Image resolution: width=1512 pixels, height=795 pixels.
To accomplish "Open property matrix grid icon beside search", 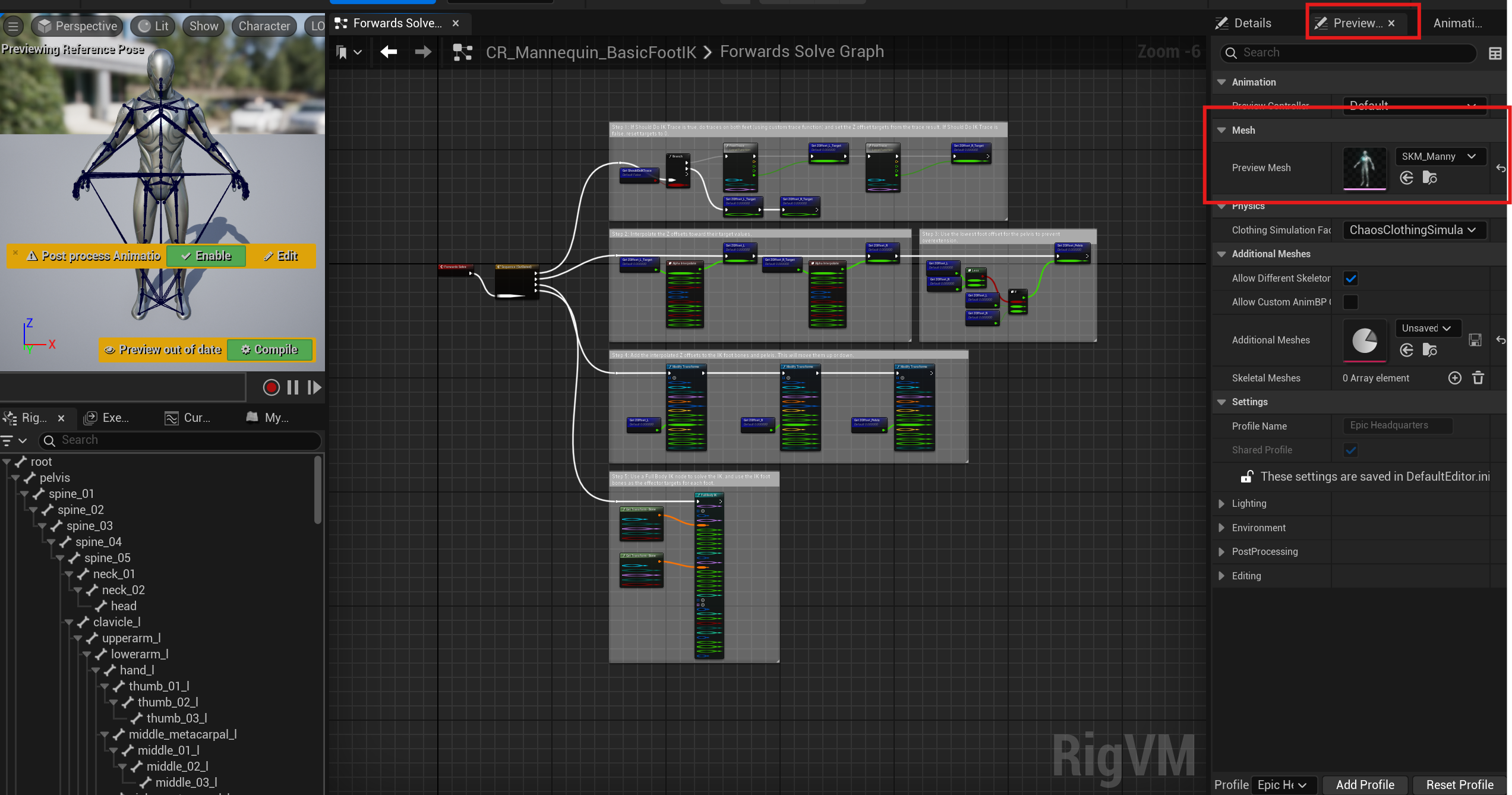I will (x=1495, y=53).
